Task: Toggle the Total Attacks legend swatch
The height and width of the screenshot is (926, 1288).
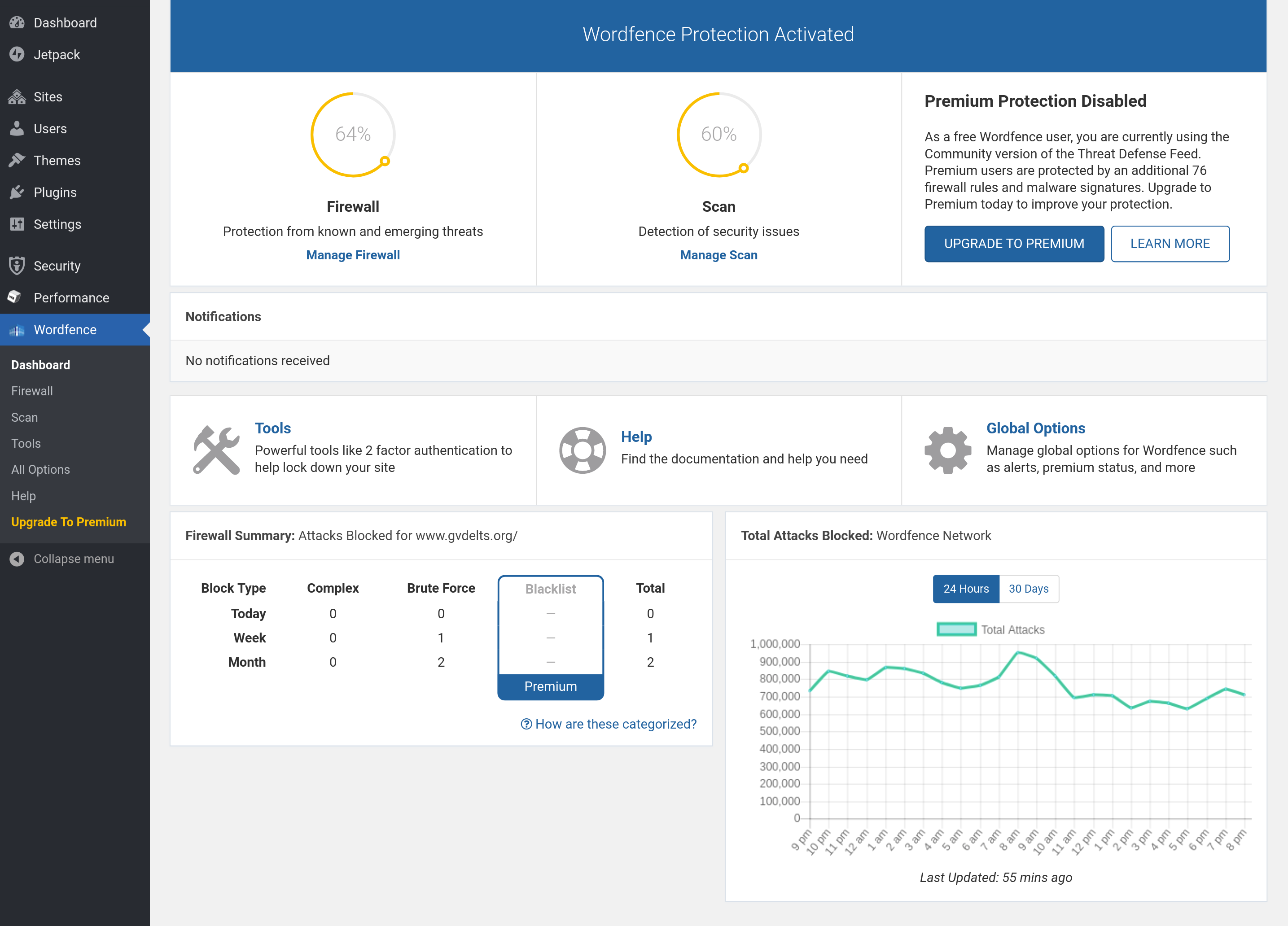Action: [x=956, y=629]
